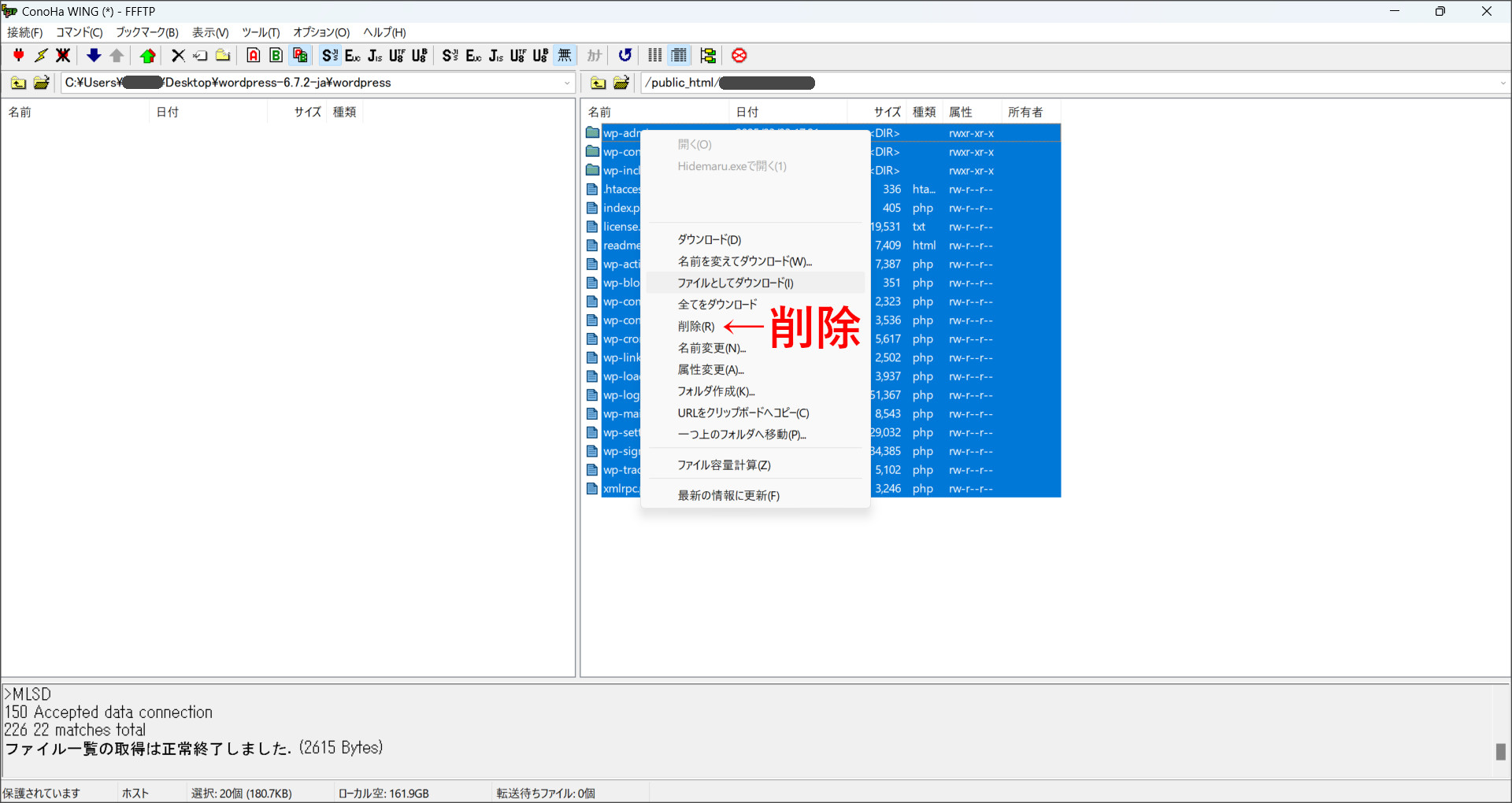Switch to list view icon
The image size is (1512, 803).
click(x=655, y=55)
